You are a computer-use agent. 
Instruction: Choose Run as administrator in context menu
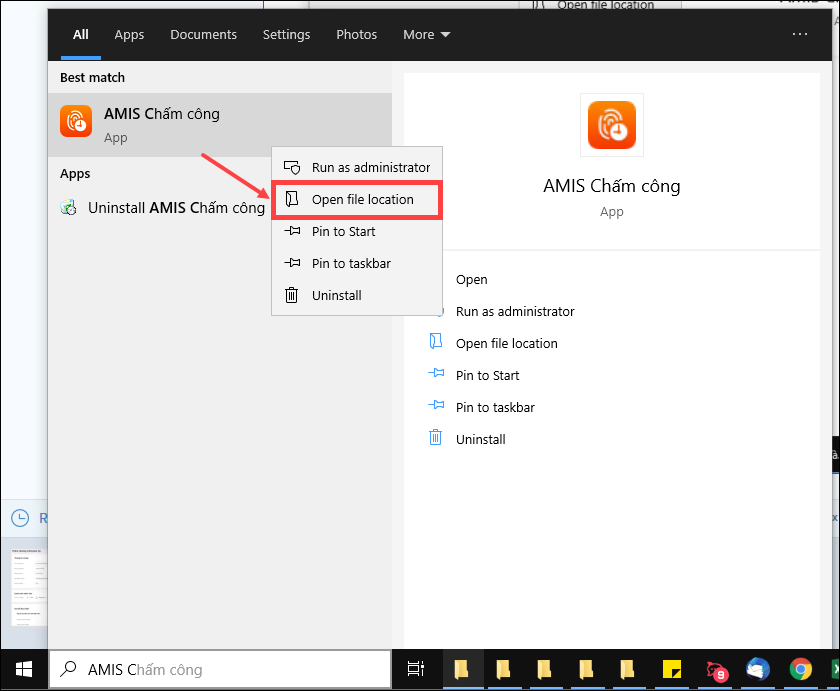pyautogui.click(x=370, y=167)
